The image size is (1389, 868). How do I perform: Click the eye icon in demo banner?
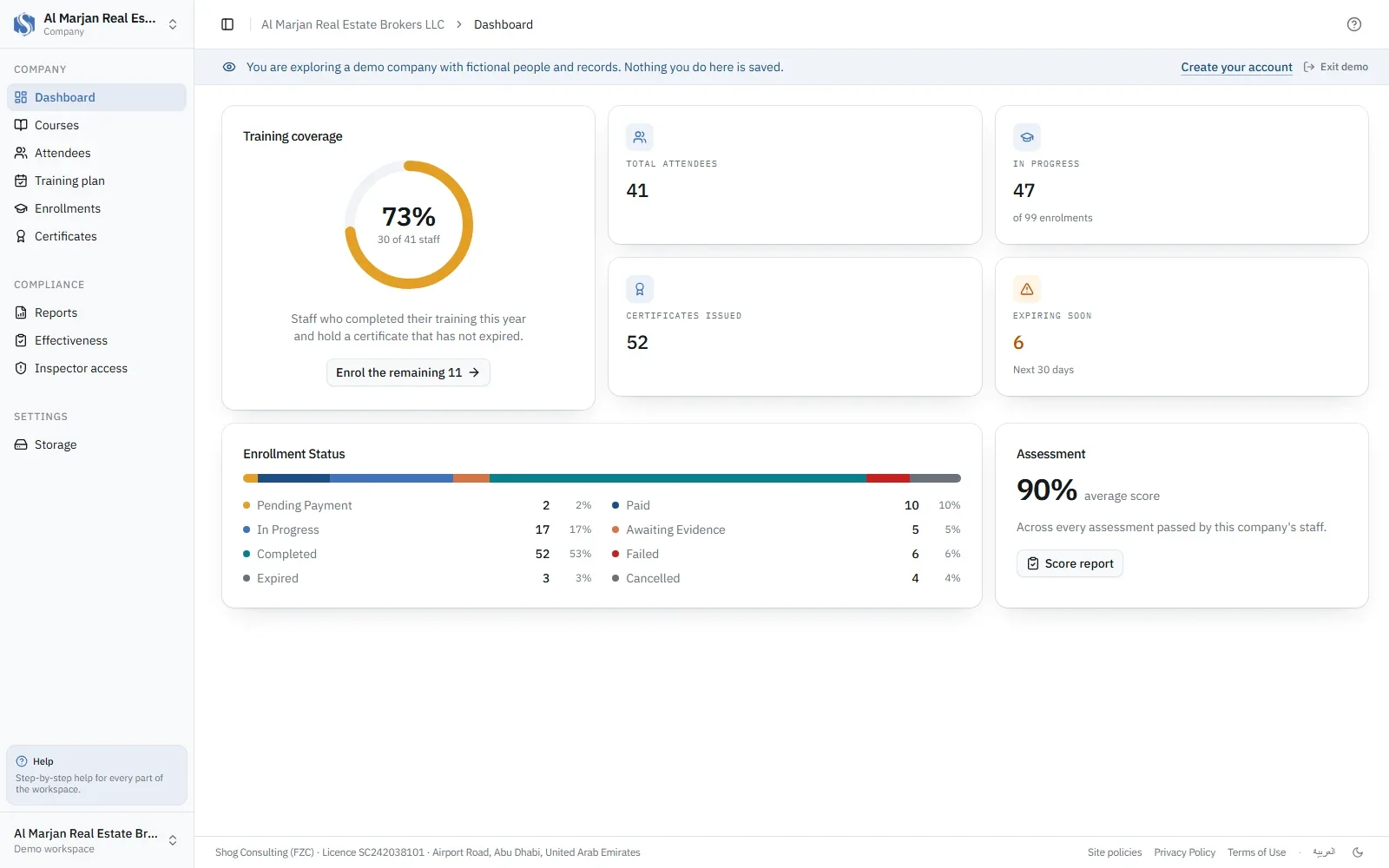click(x=229, y=67)
